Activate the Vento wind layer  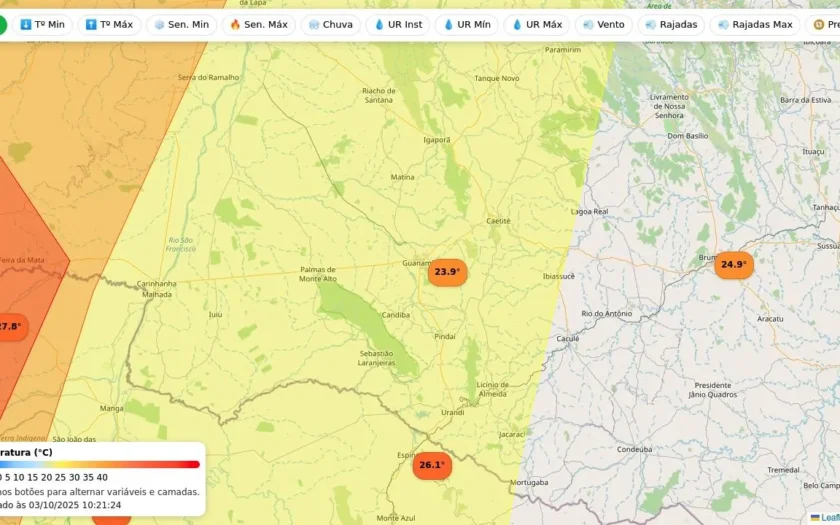coord(604,25)
